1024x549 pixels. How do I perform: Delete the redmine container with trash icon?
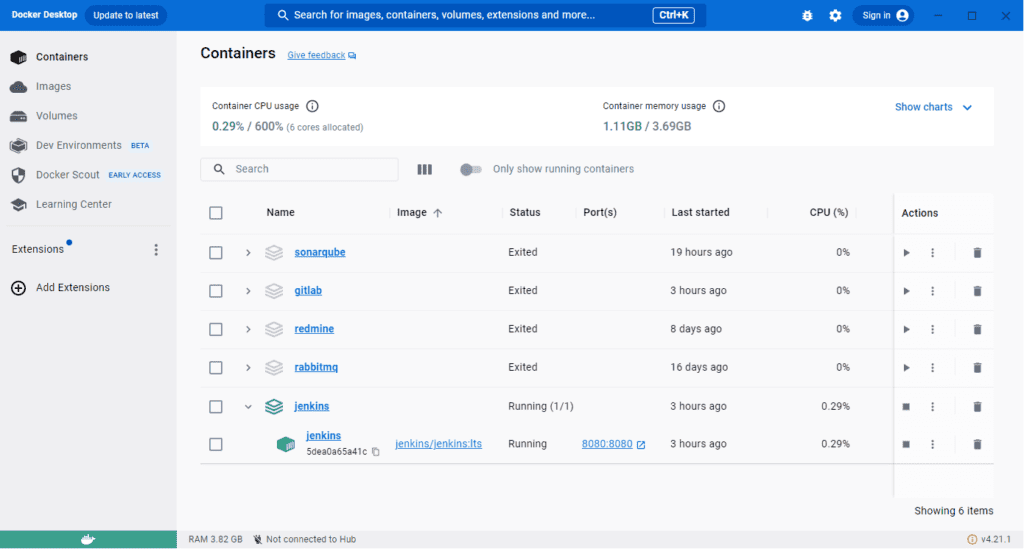pos(977,330)
